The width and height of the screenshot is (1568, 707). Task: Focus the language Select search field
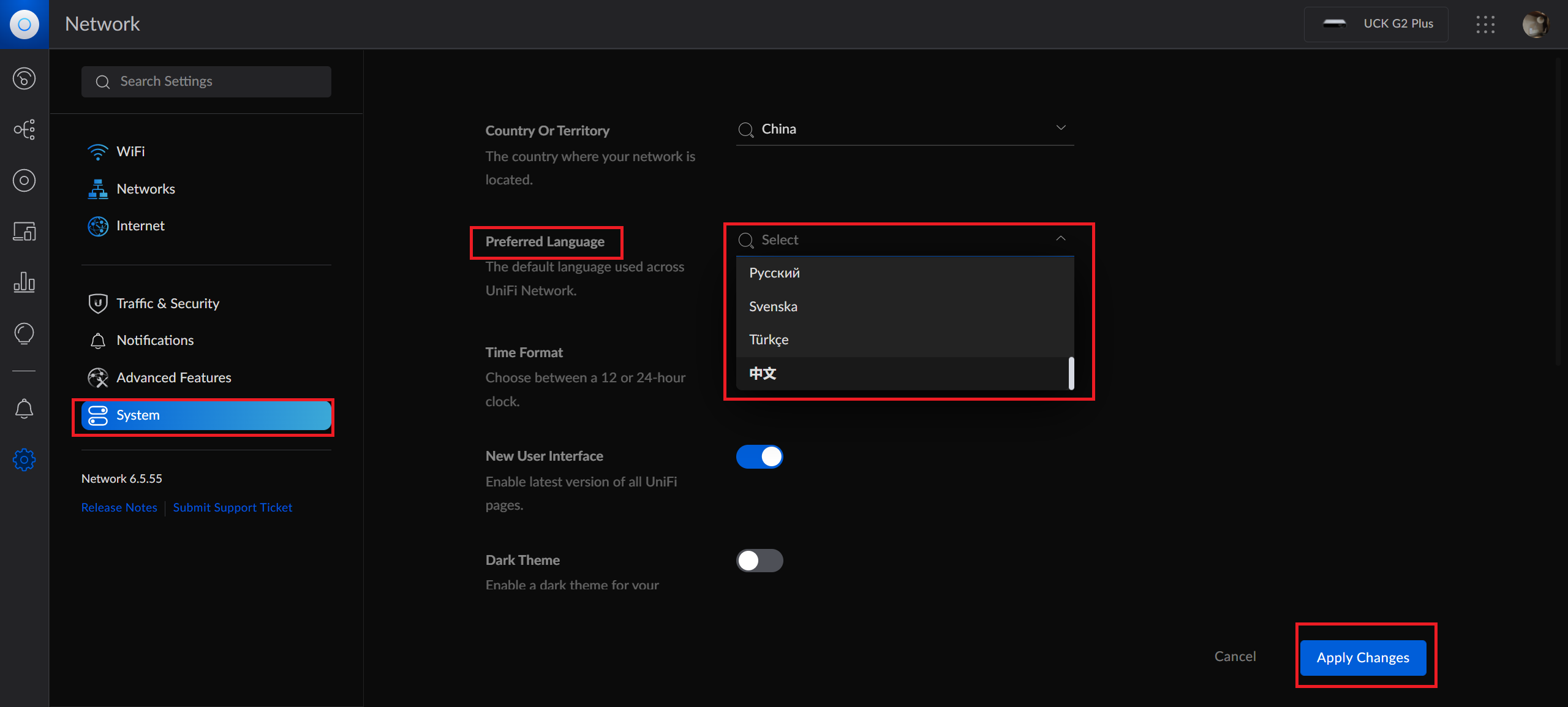(x=905, y=240)
